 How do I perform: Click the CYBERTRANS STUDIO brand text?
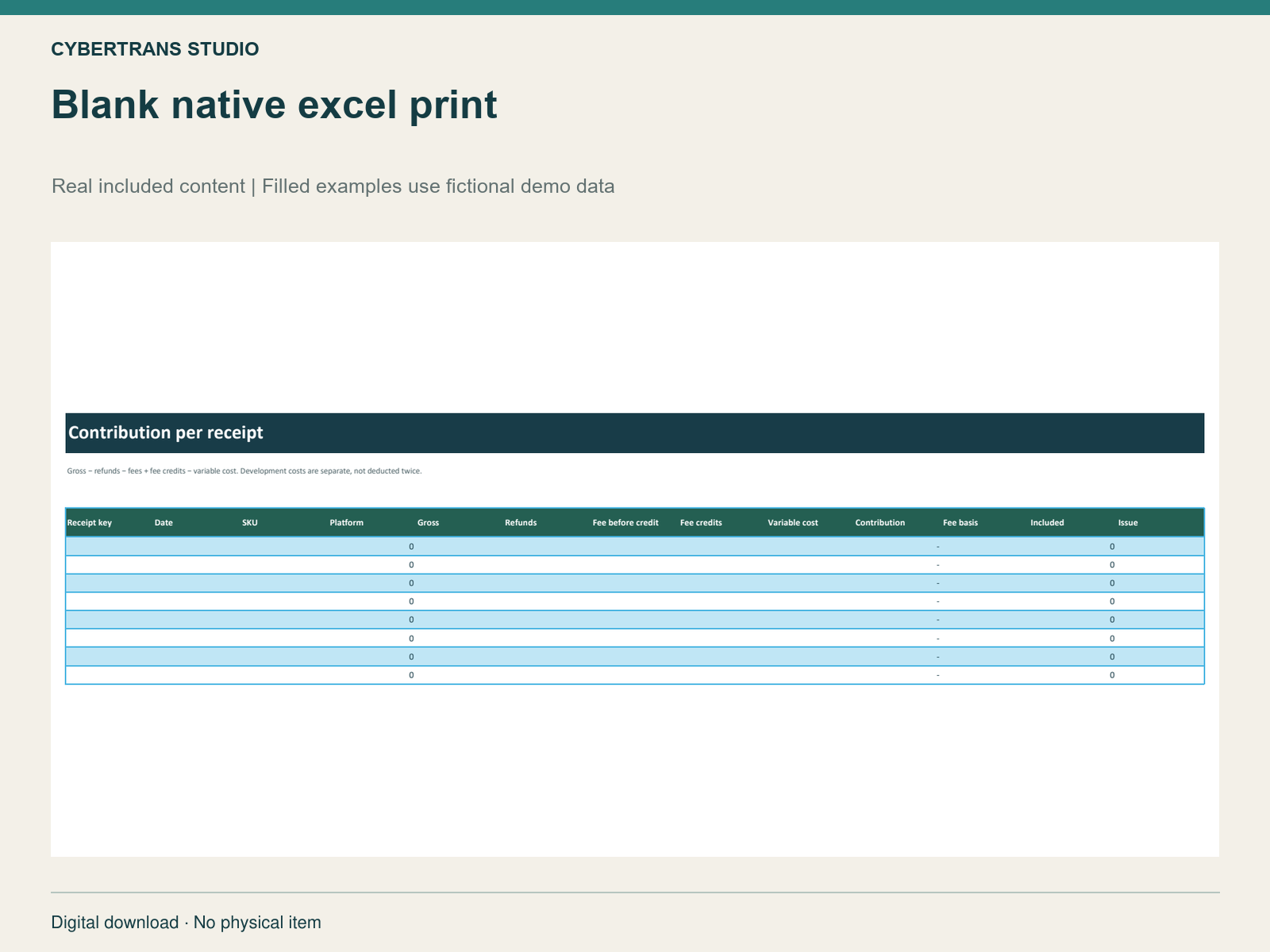click(155, 49)
